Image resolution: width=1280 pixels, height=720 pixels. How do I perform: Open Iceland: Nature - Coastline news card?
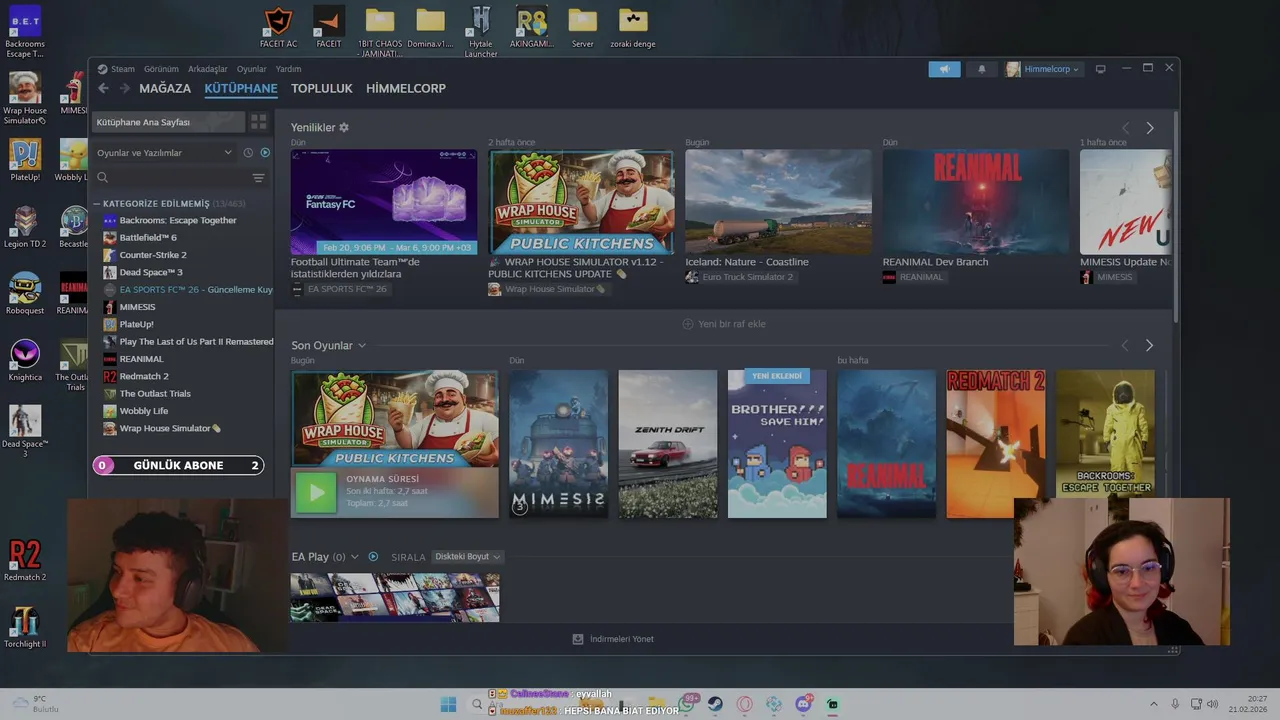pos(778,202)
